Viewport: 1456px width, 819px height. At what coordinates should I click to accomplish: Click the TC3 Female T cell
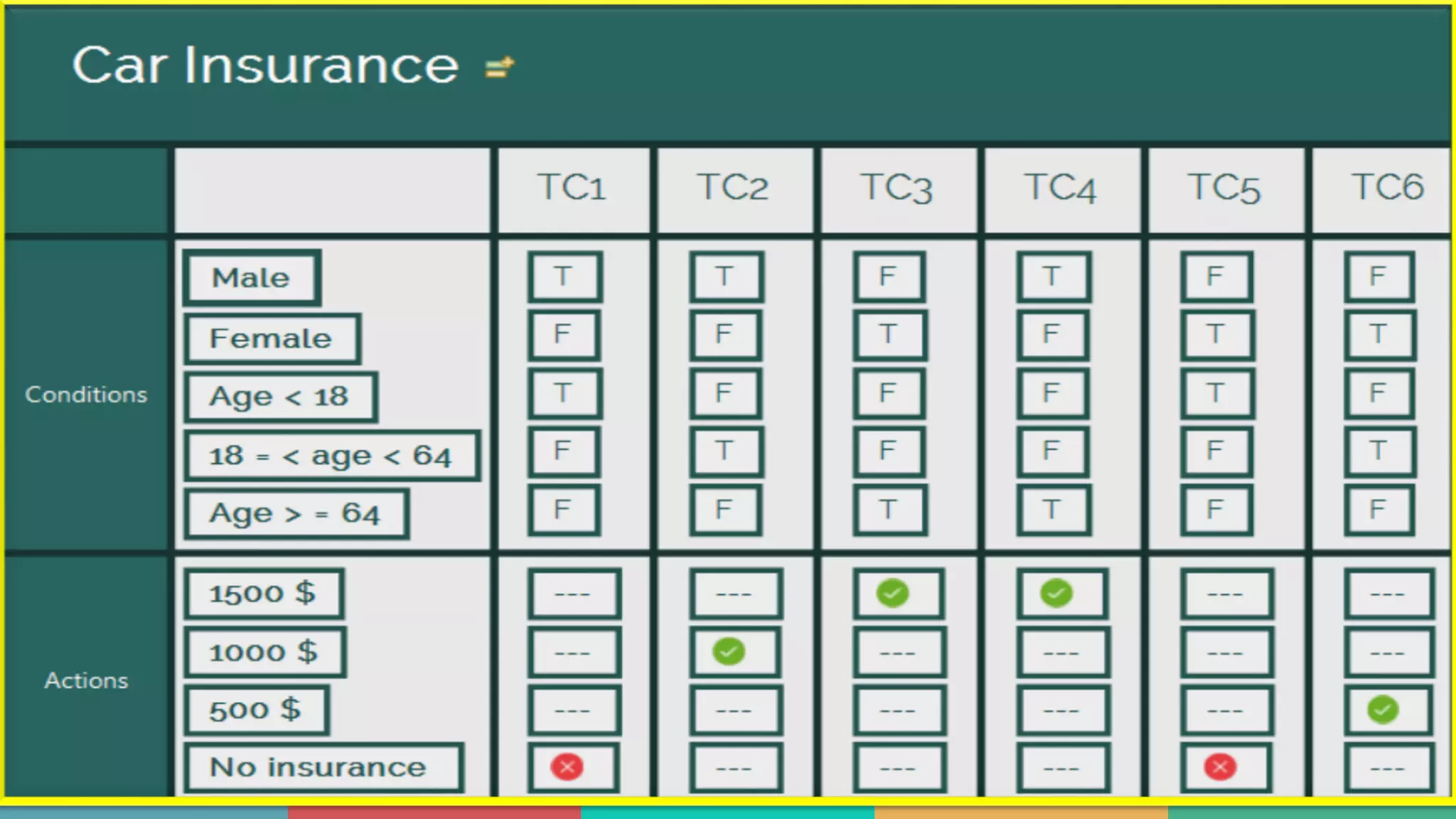(889, 334)
